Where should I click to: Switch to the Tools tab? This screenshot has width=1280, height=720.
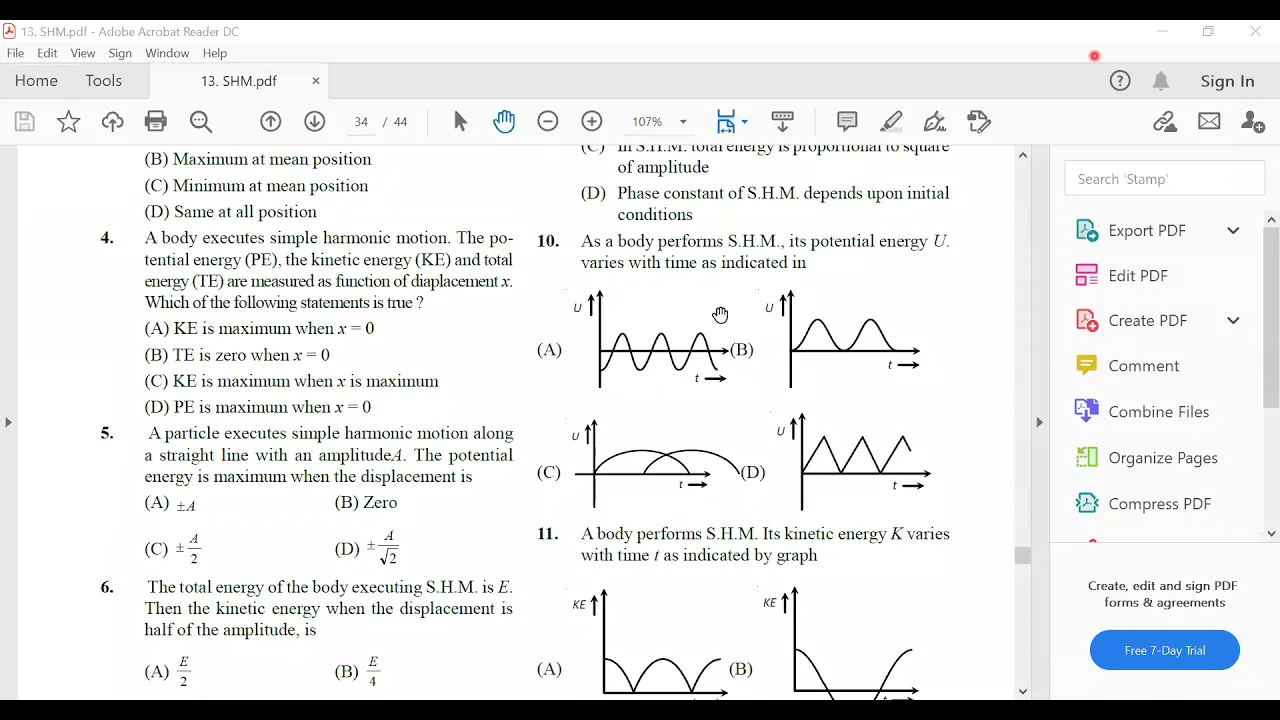click(104, 81)
